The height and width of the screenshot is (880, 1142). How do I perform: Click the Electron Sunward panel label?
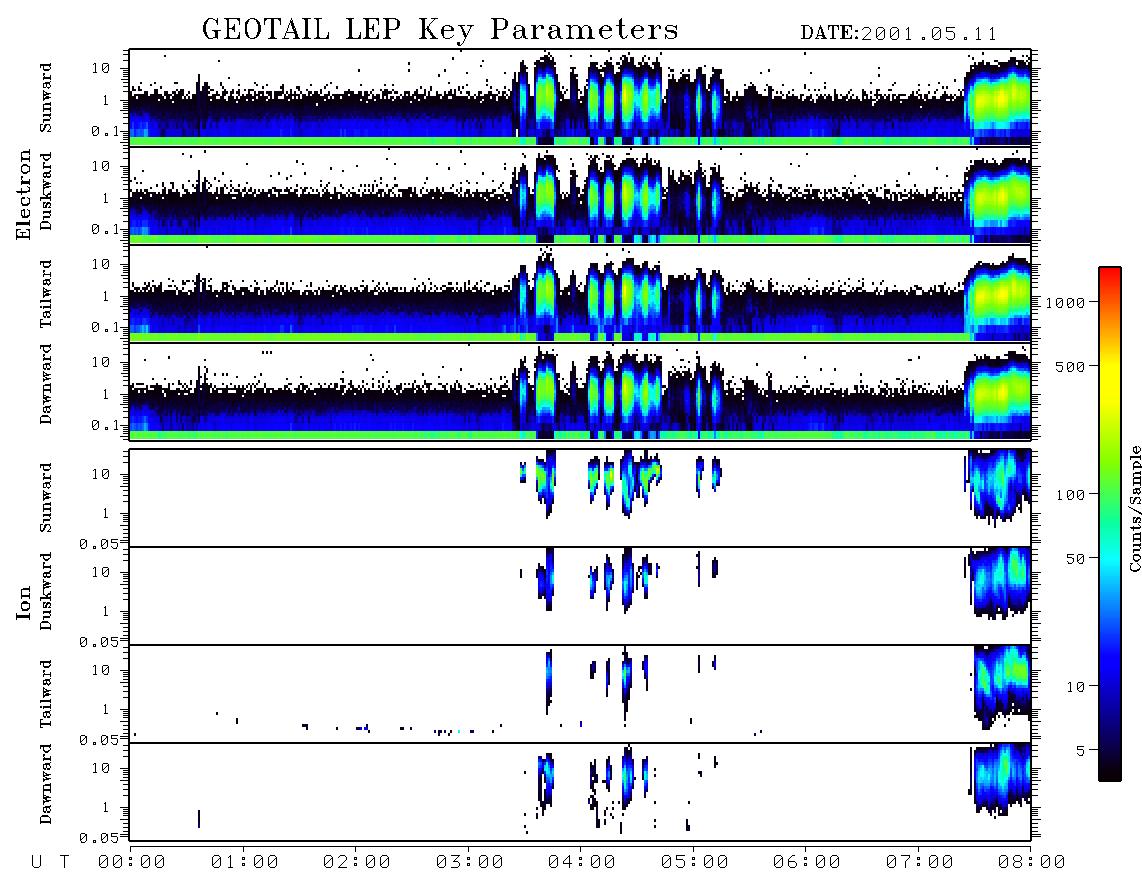tap(46, 98)
